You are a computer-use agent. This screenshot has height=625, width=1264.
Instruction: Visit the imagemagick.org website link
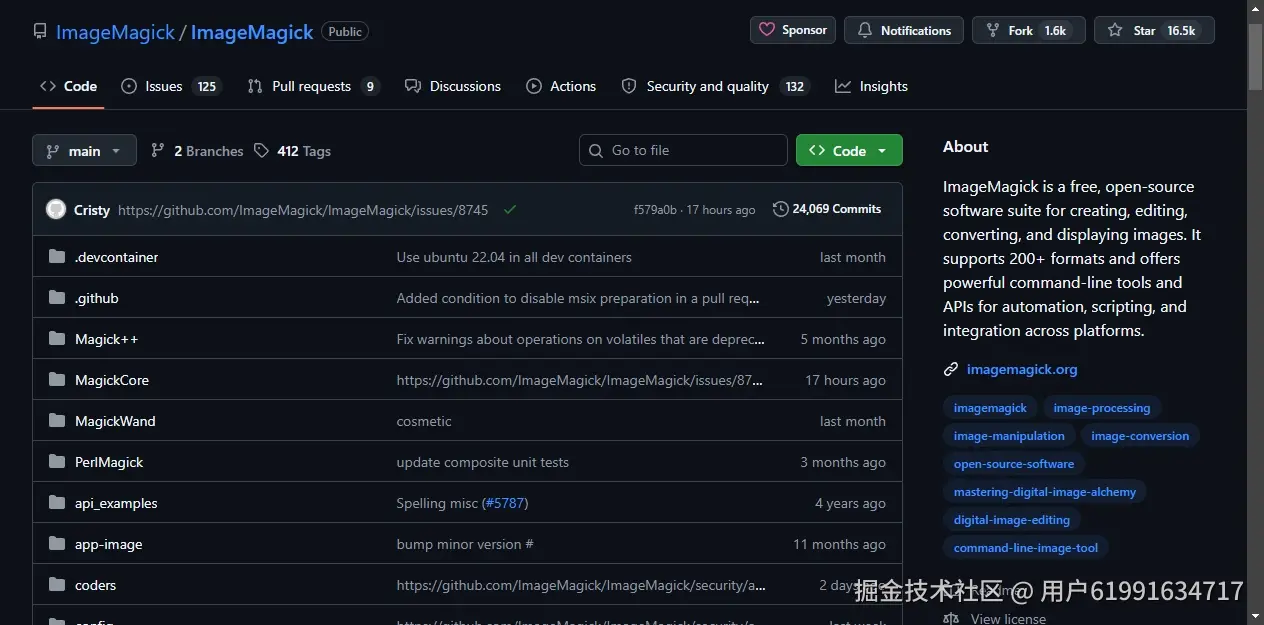[1022, 369]
